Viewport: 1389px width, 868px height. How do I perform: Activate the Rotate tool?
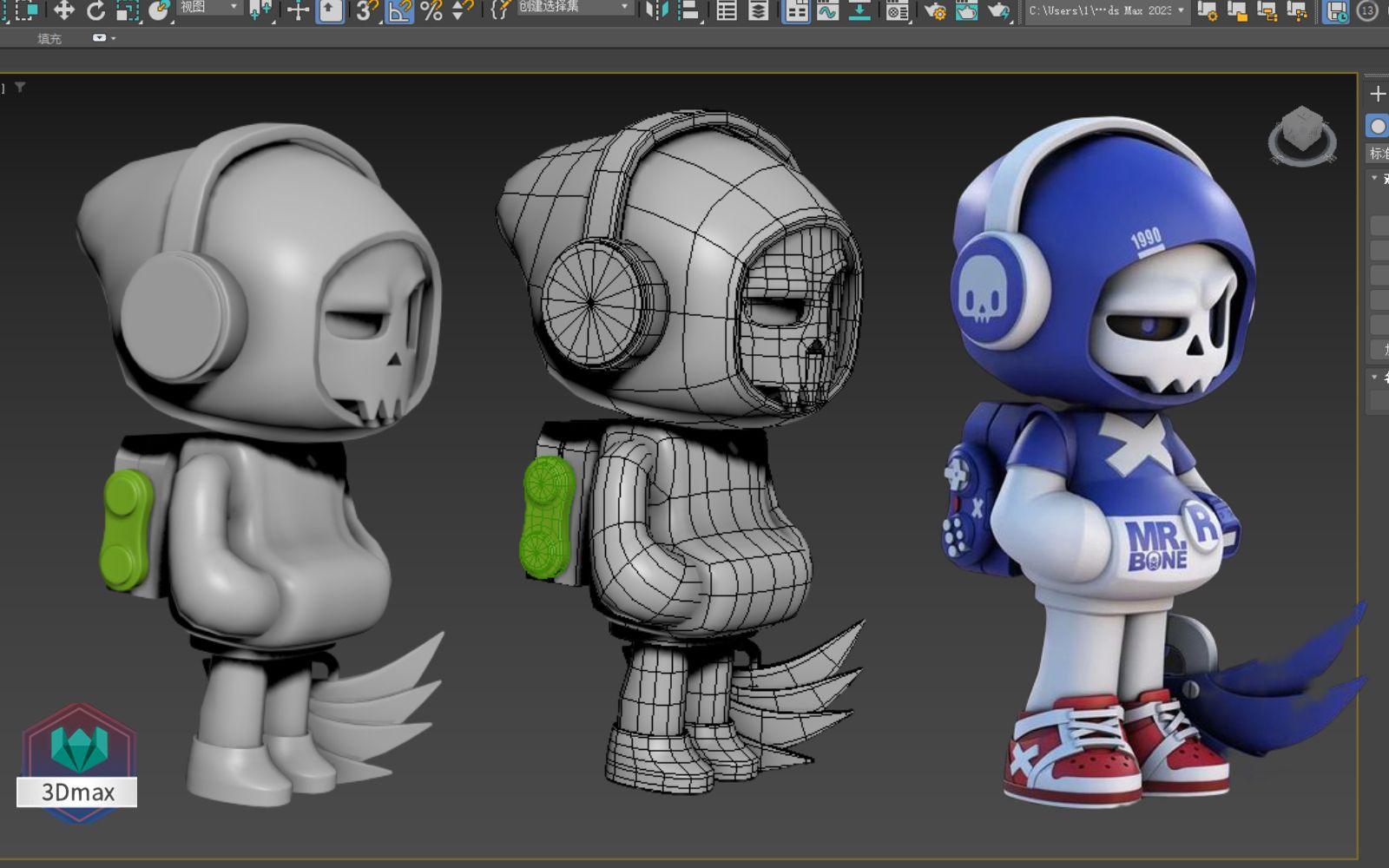click(95, 10)
